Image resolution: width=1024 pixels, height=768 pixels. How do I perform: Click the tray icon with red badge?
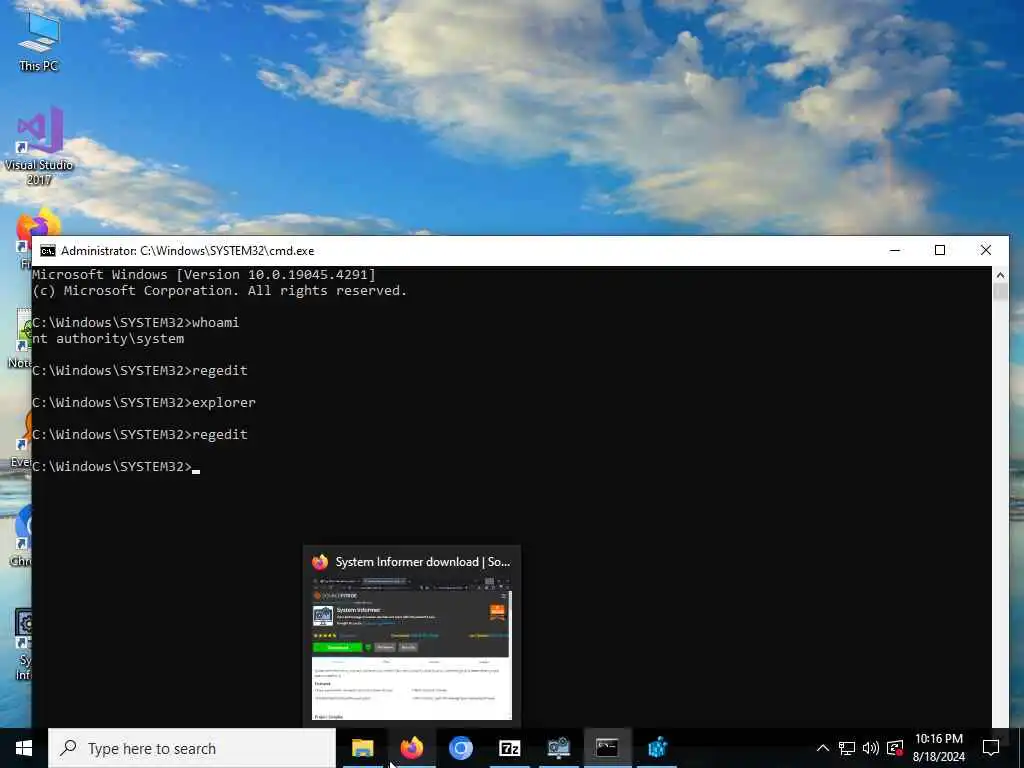[x=895, y=748]
